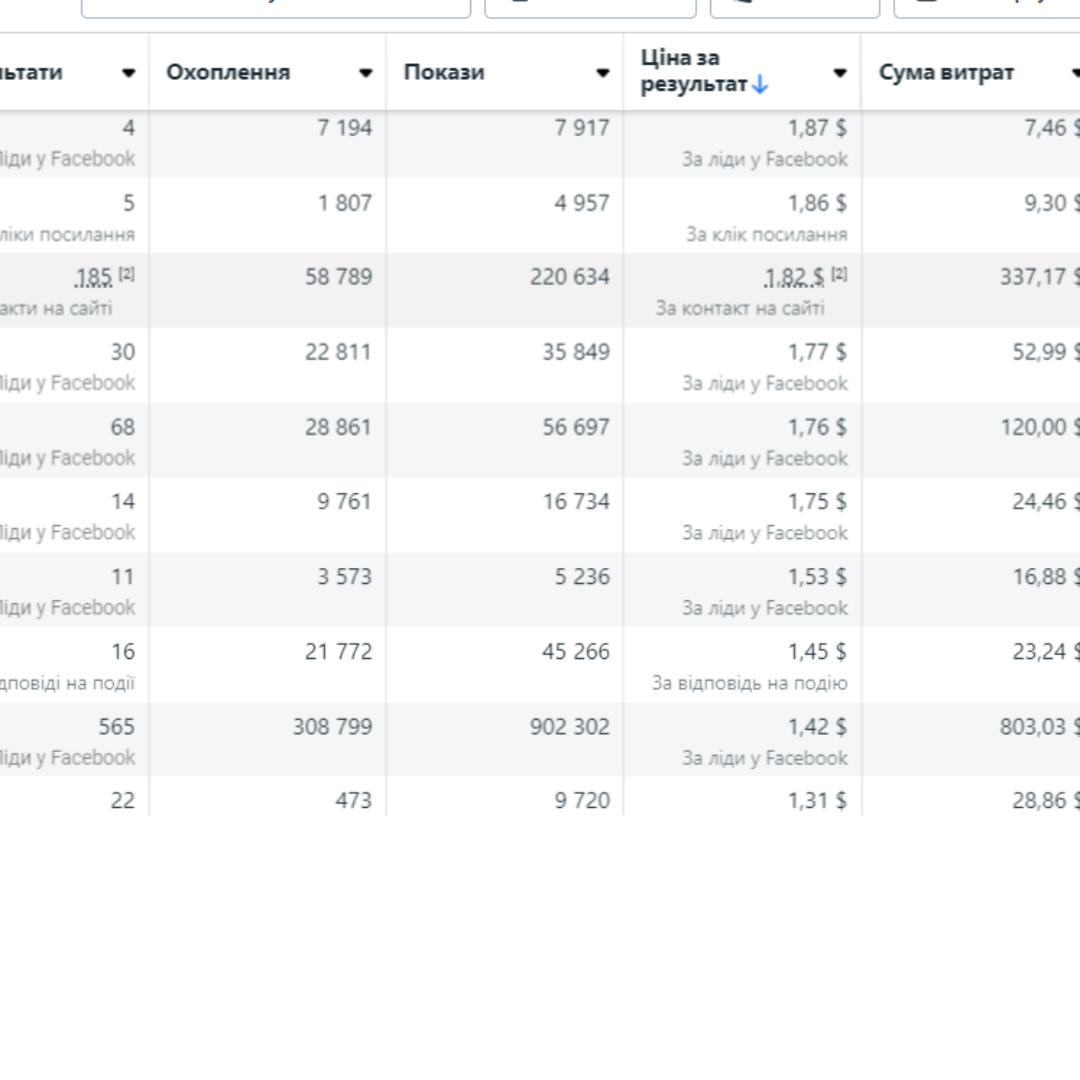Click the reach value 22 811

point(338,352)
